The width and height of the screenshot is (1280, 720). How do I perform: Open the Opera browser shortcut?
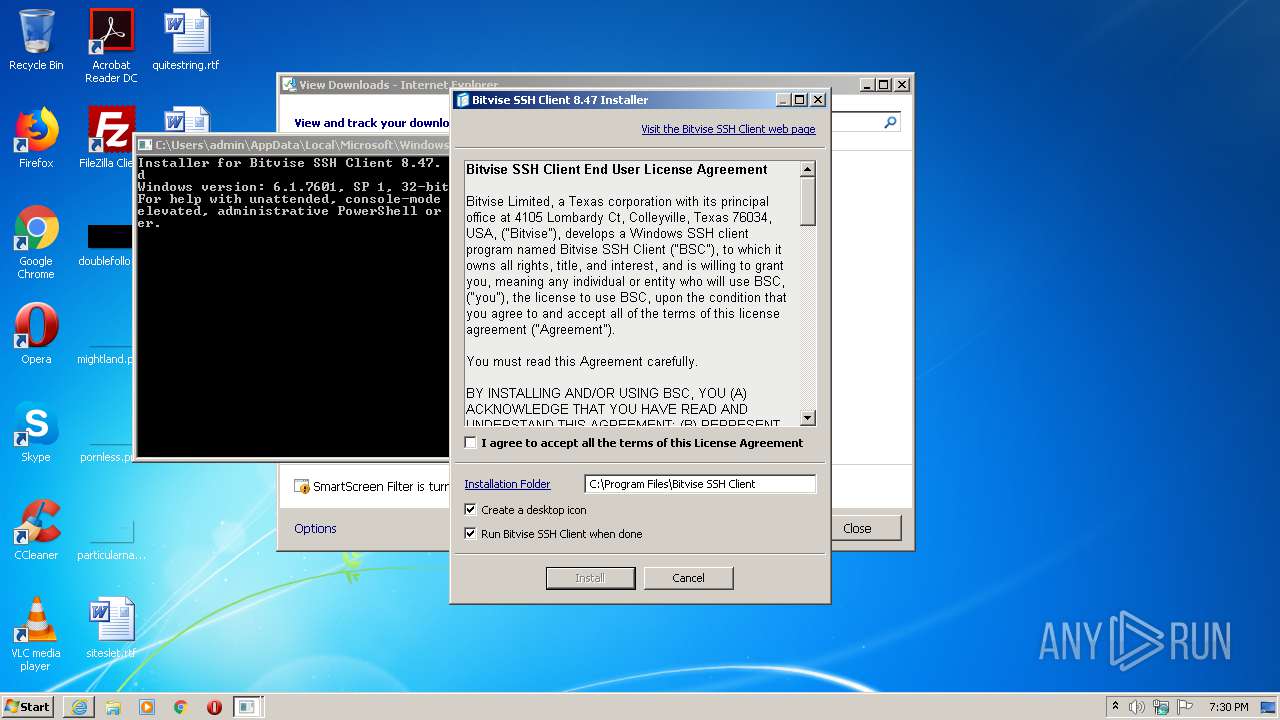click(36, 334)
